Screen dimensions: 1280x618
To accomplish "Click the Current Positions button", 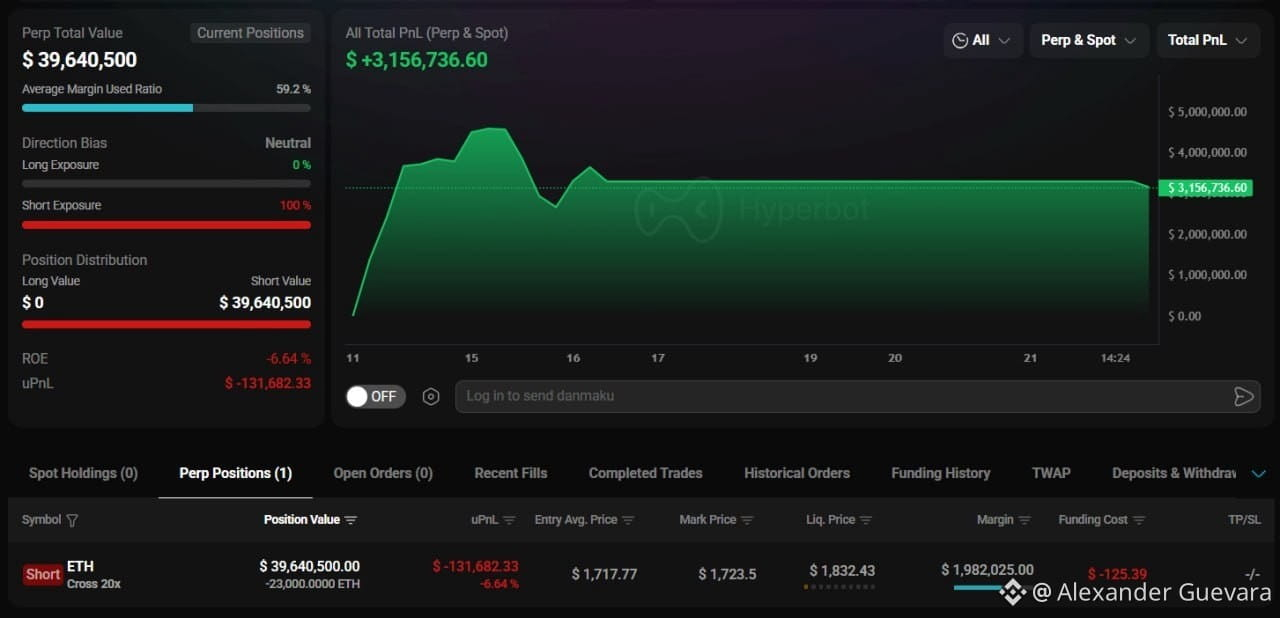I will tap(250, 33).
